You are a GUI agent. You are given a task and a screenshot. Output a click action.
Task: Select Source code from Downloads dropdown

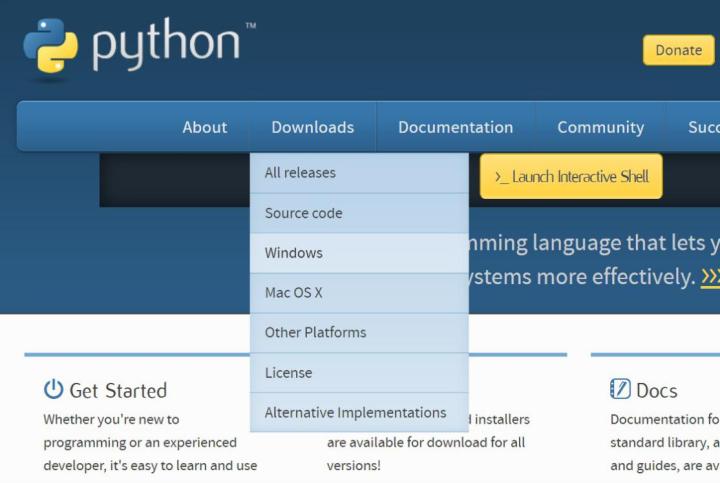[359, 213]
